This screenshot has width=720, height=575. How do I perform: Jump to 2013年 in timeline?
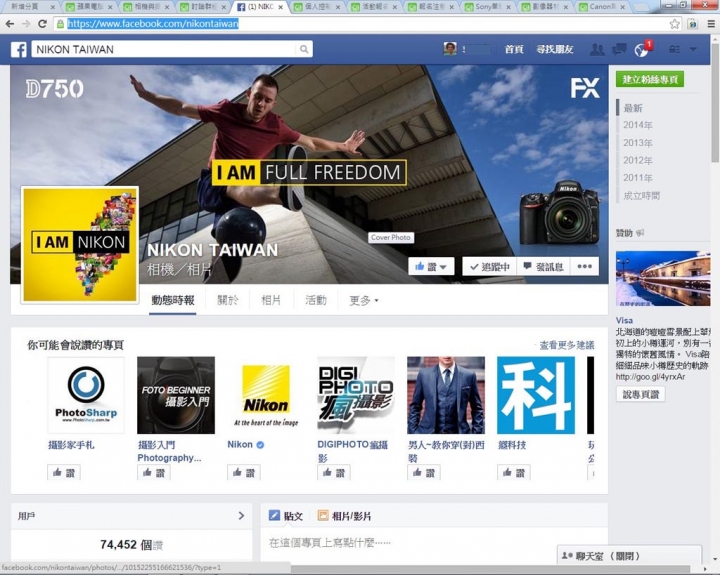[638, 143]
